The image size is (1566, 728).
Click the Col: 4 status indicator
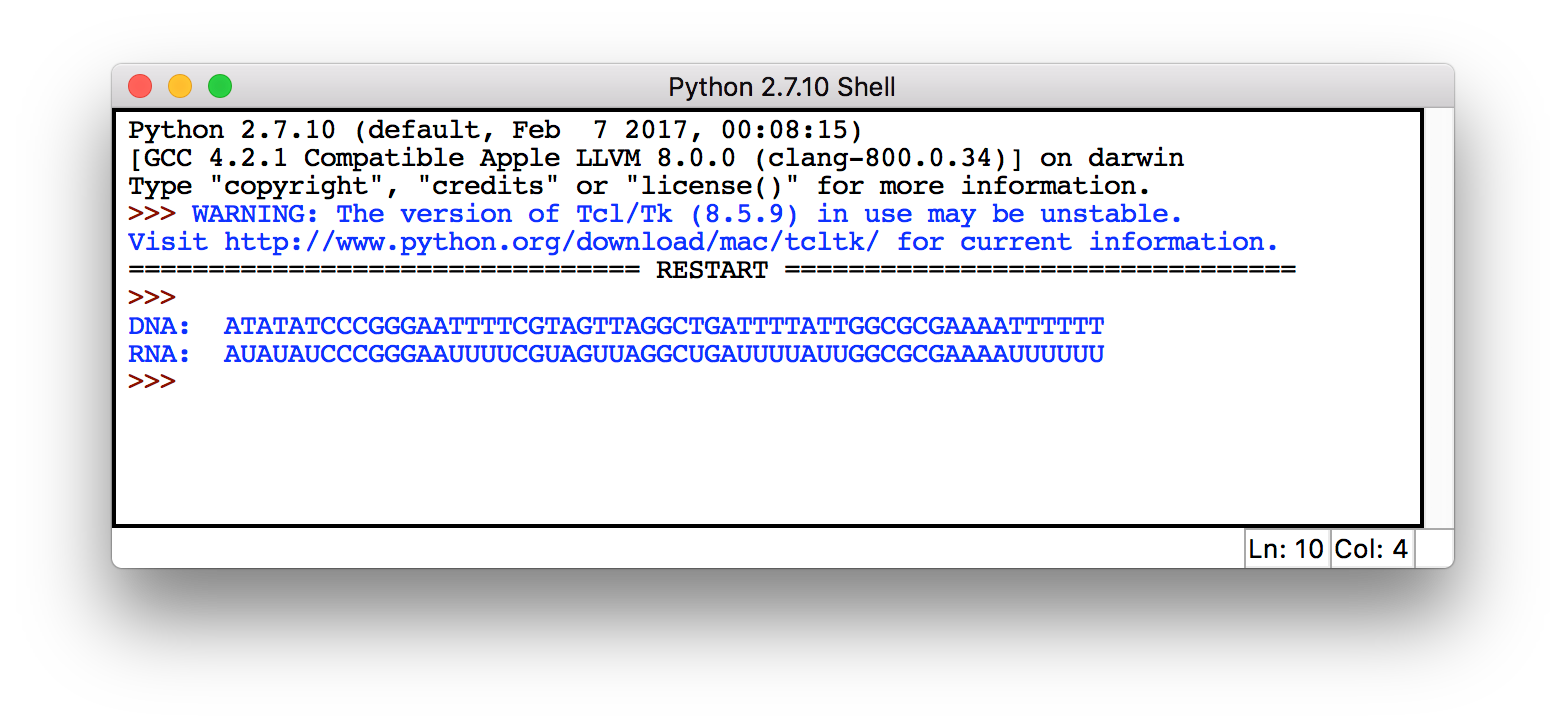1372,548
